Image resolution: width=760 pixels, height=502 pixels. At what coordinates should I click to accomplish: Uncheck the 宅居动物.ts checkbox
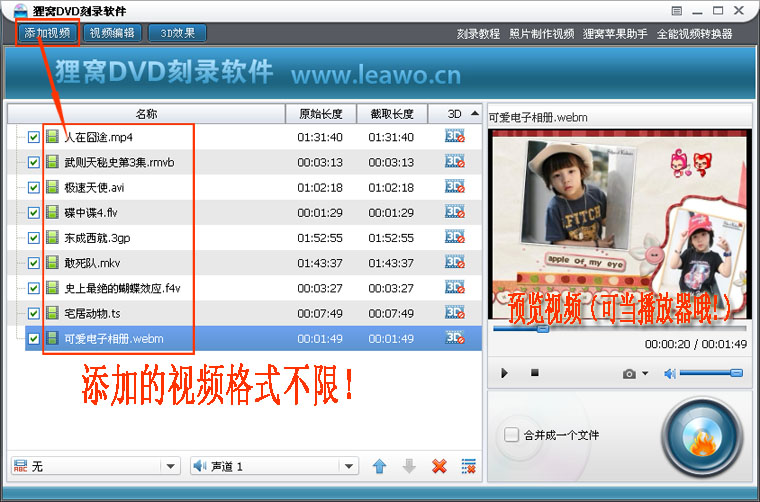33,314
